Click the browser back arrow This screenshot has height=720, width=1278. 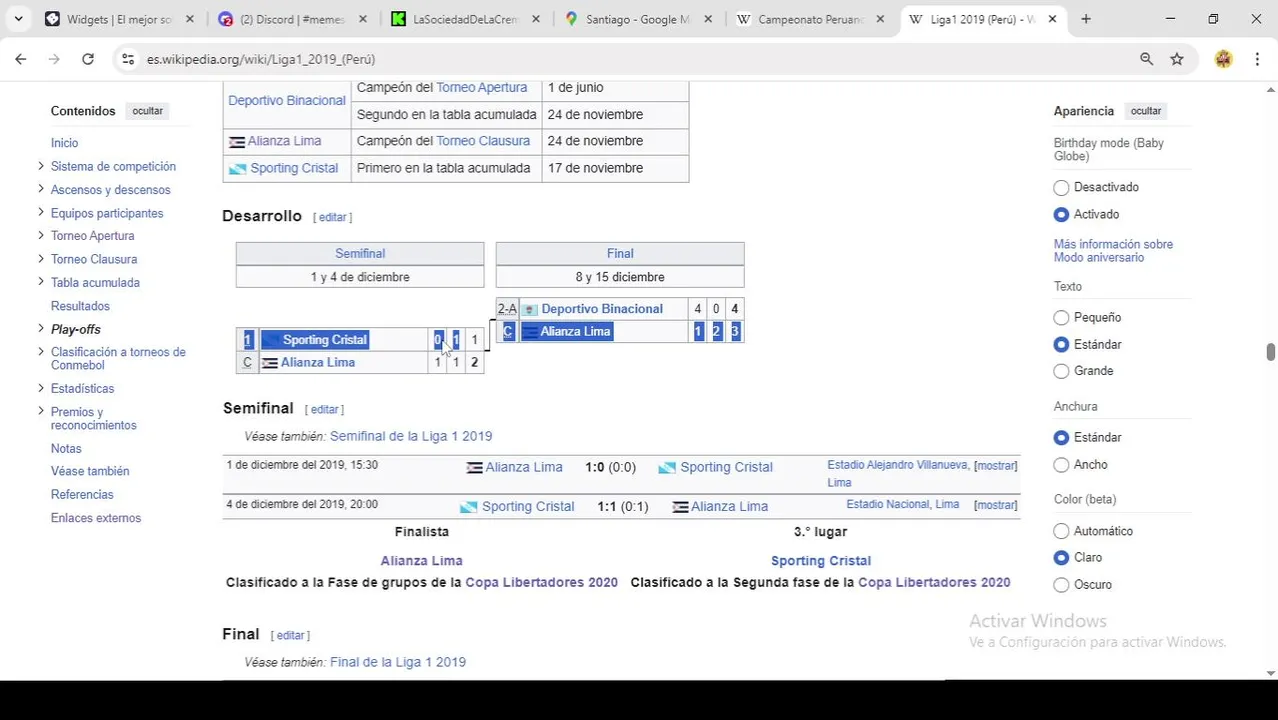[x=21, y=59]
